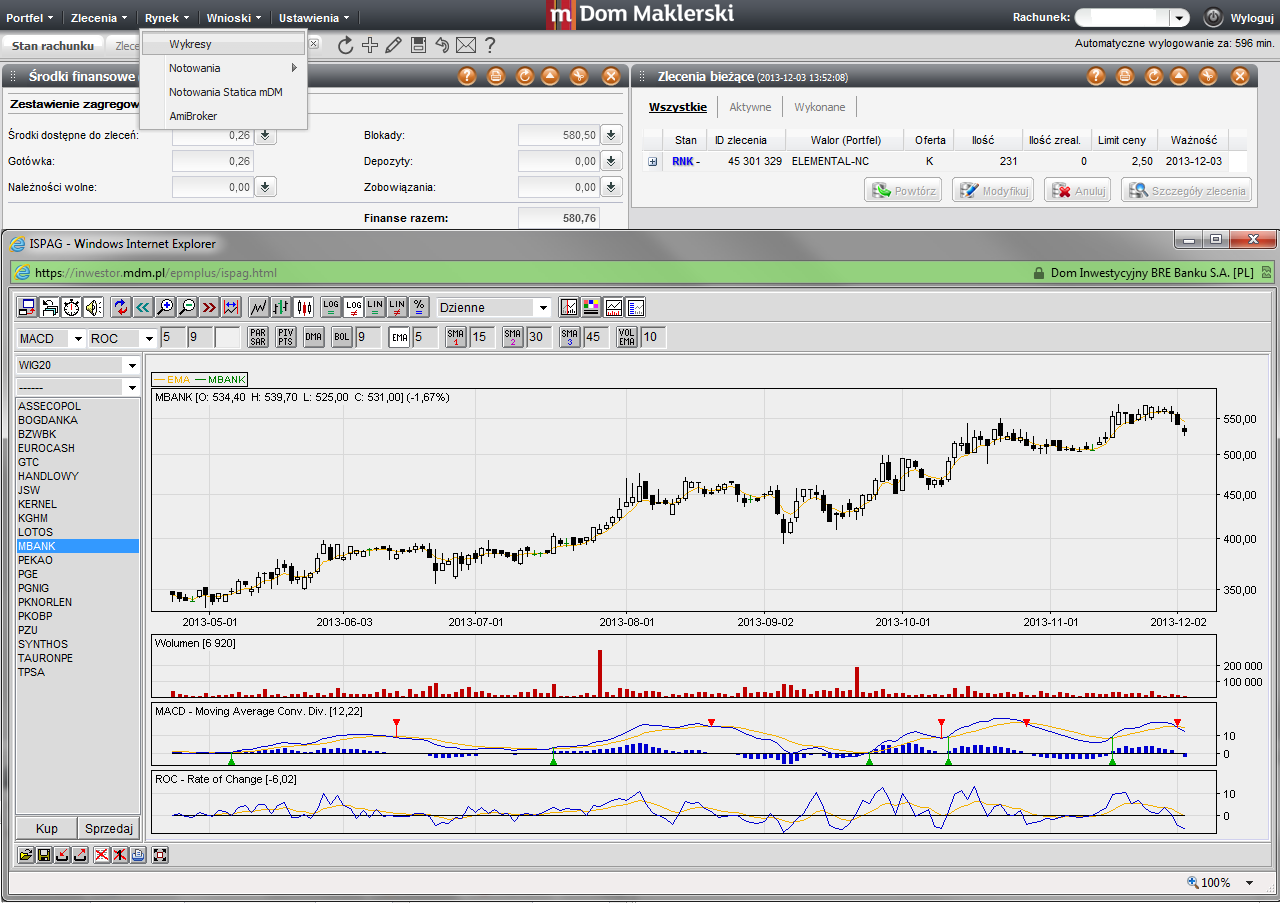Click the pencil edit icon in top toolbar

pyautogui.click(x=394, y=44)
